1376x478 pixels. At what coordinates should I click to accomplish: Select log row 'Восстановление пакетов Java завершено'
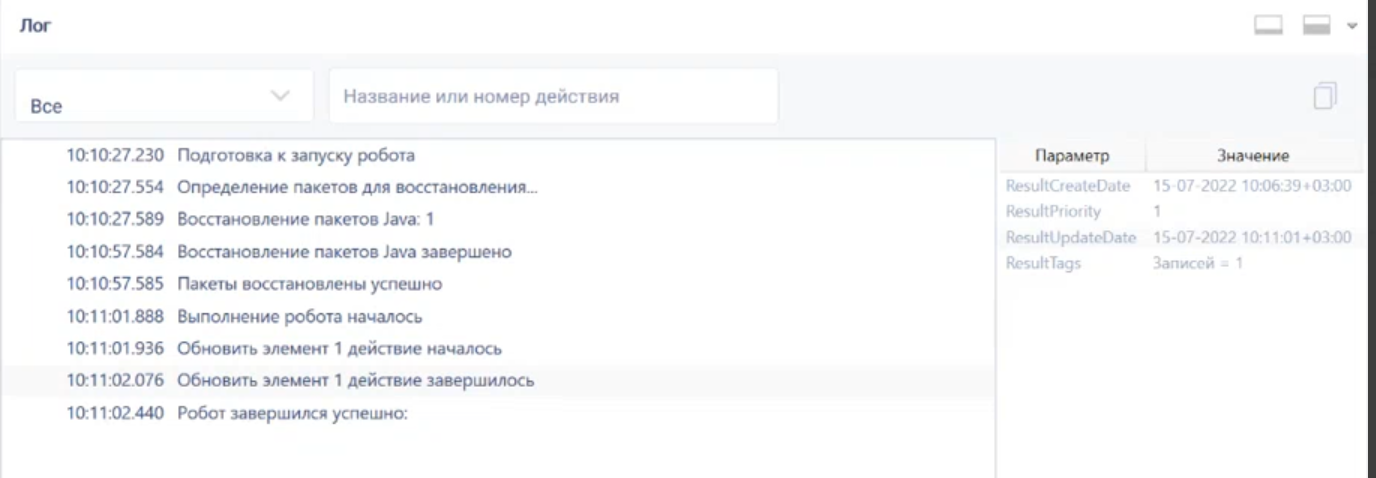pos(498,252)
